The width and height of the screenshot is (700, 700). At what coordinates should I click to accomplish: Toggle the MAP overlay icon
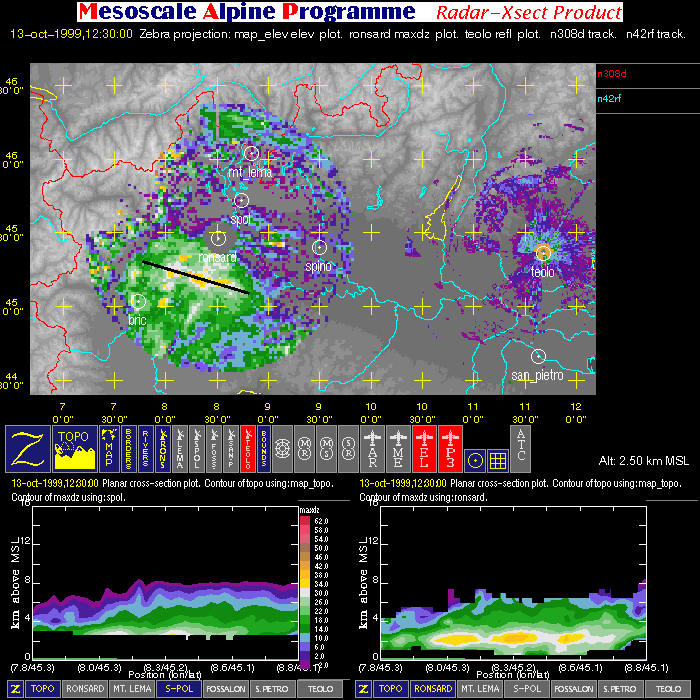[109, 448]
